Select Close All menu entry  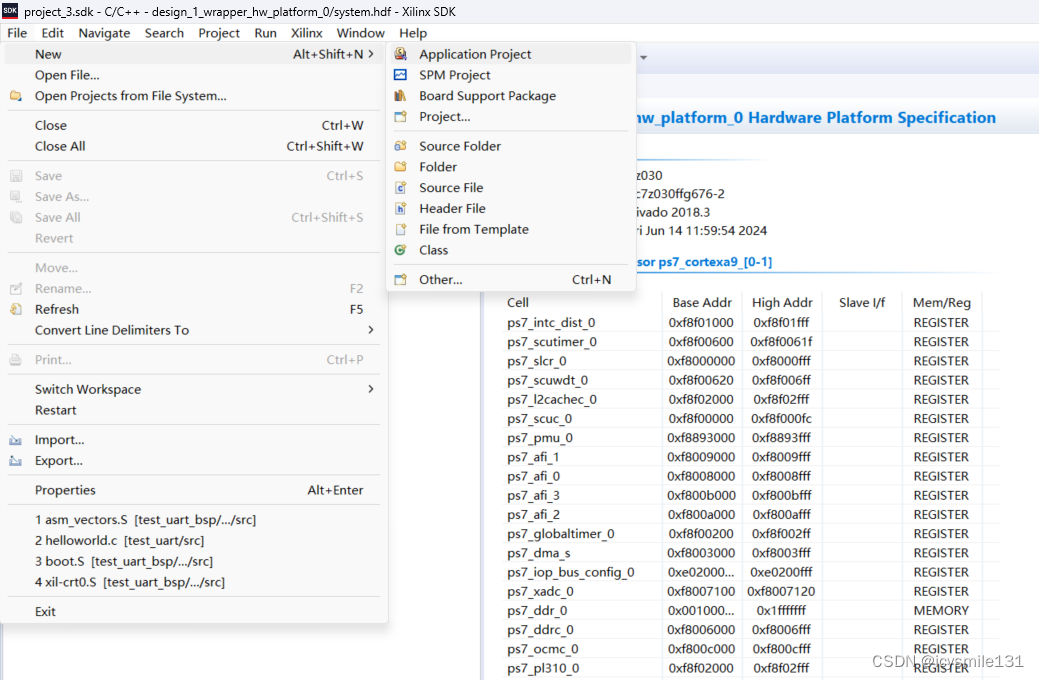(192, 146)
